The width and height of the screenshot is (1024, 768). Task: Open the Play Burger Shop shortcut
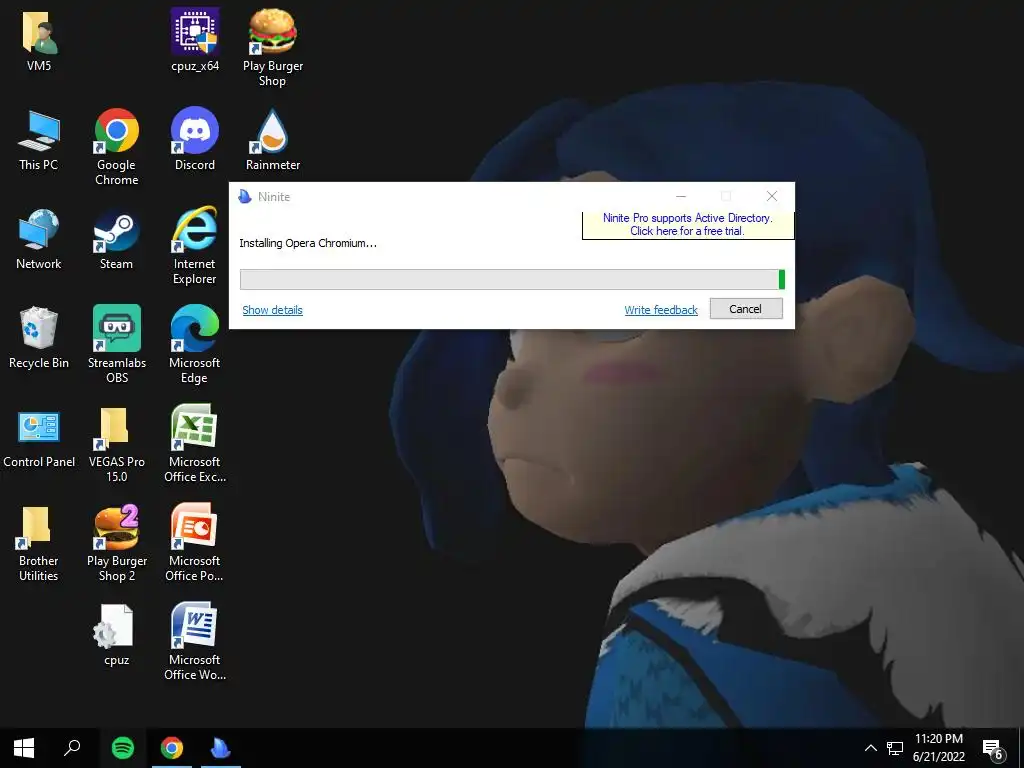coord(272,48)
